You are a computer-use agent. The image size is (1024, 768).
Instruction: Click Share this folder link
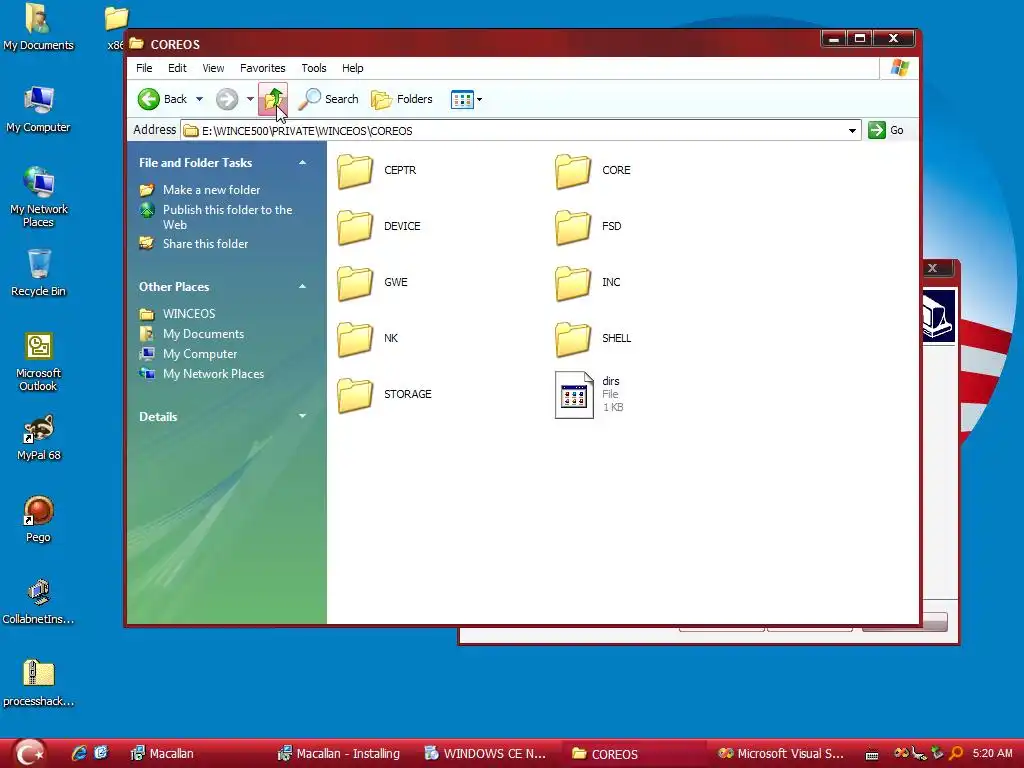click(206, 244)
